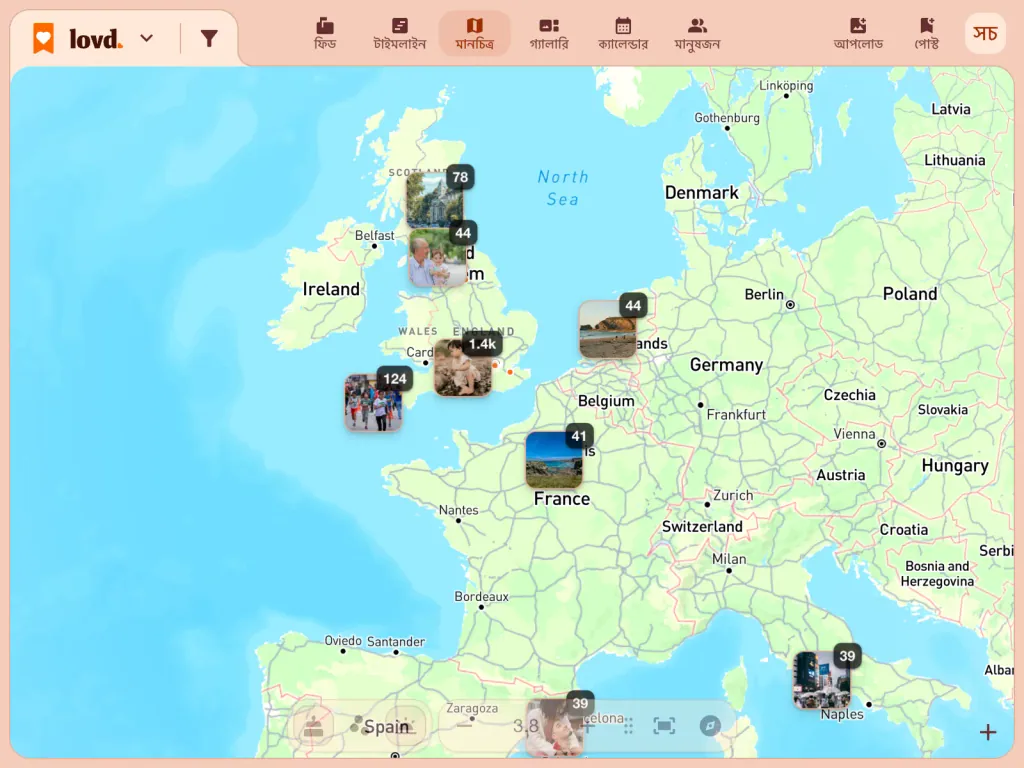1024x768 pixels.
Task: Open the টাইমলাইন tab
Action: 399,34
